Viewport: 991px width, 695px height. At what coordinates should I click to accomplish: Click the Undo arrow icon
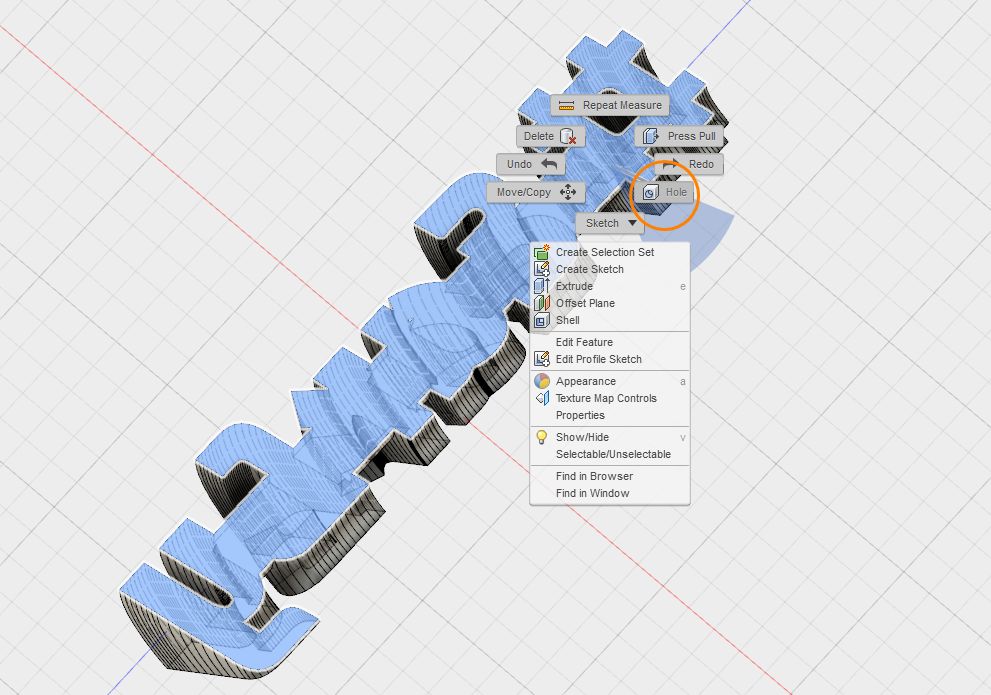tap(548, 165)
